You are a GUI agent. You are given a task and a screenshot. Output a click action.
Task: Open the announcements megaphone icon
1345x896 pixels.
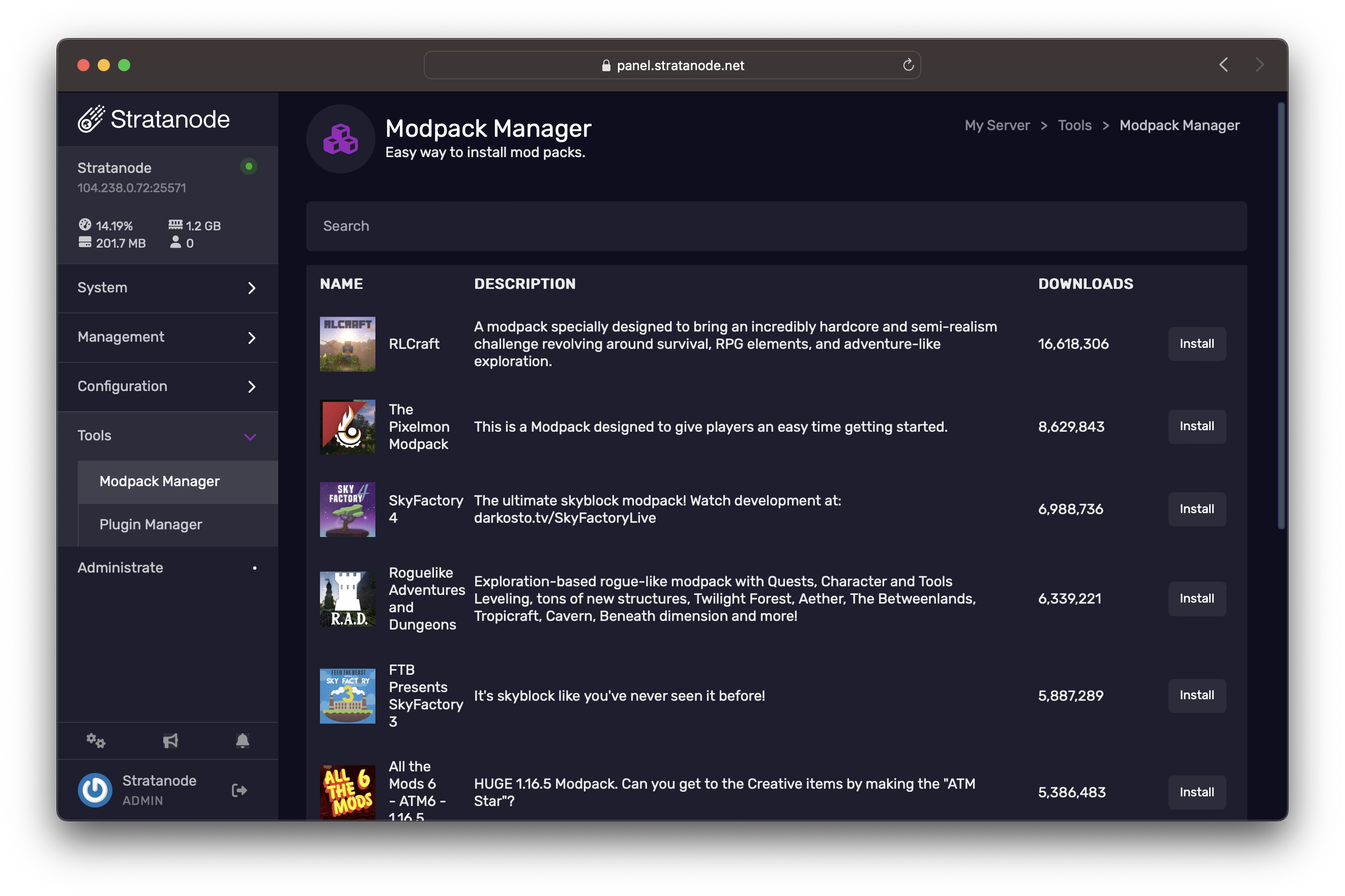coord(170,740)
